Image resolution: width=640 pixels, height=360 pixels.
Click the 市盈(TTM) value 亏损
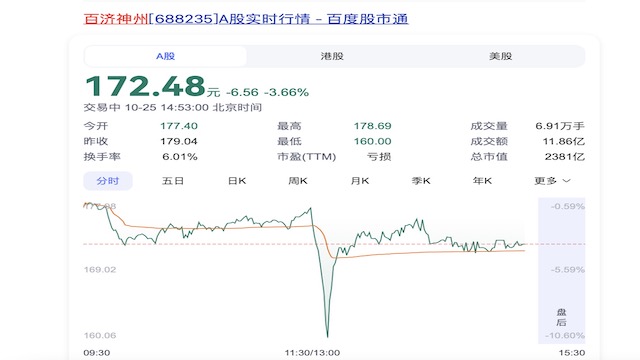point(379,157)
